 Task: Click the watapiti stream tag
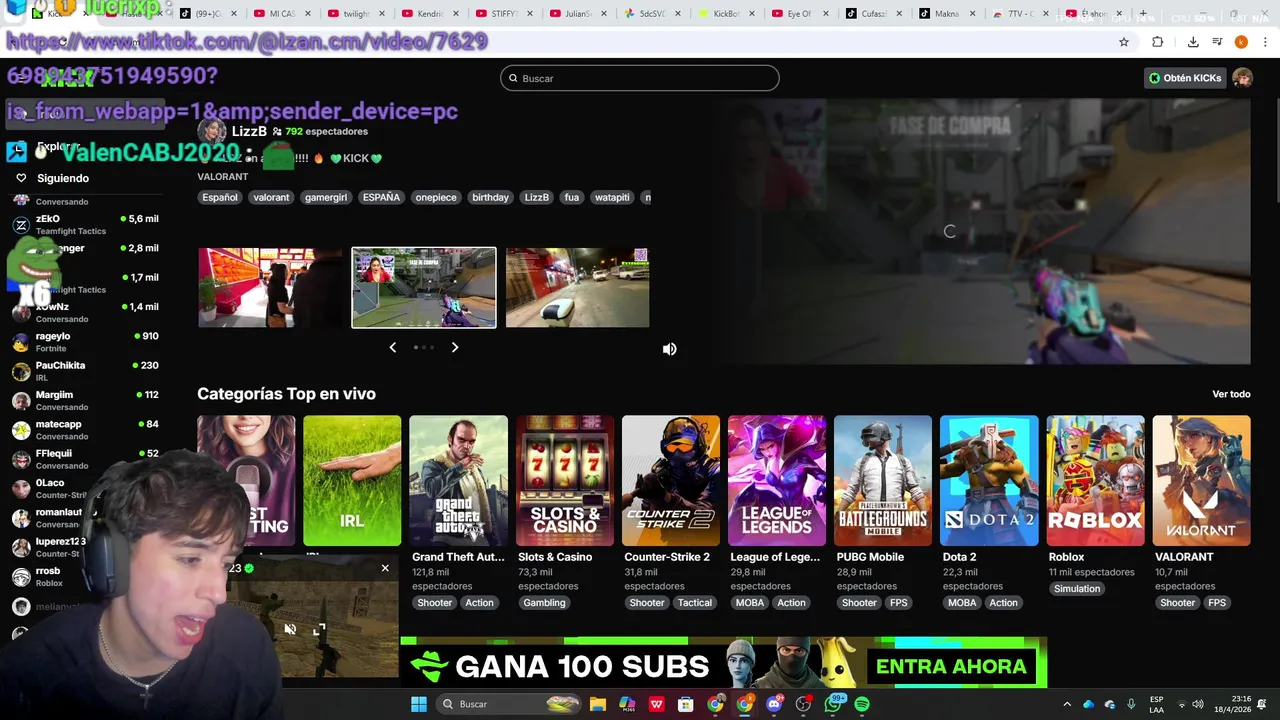(x=612, y=197)
